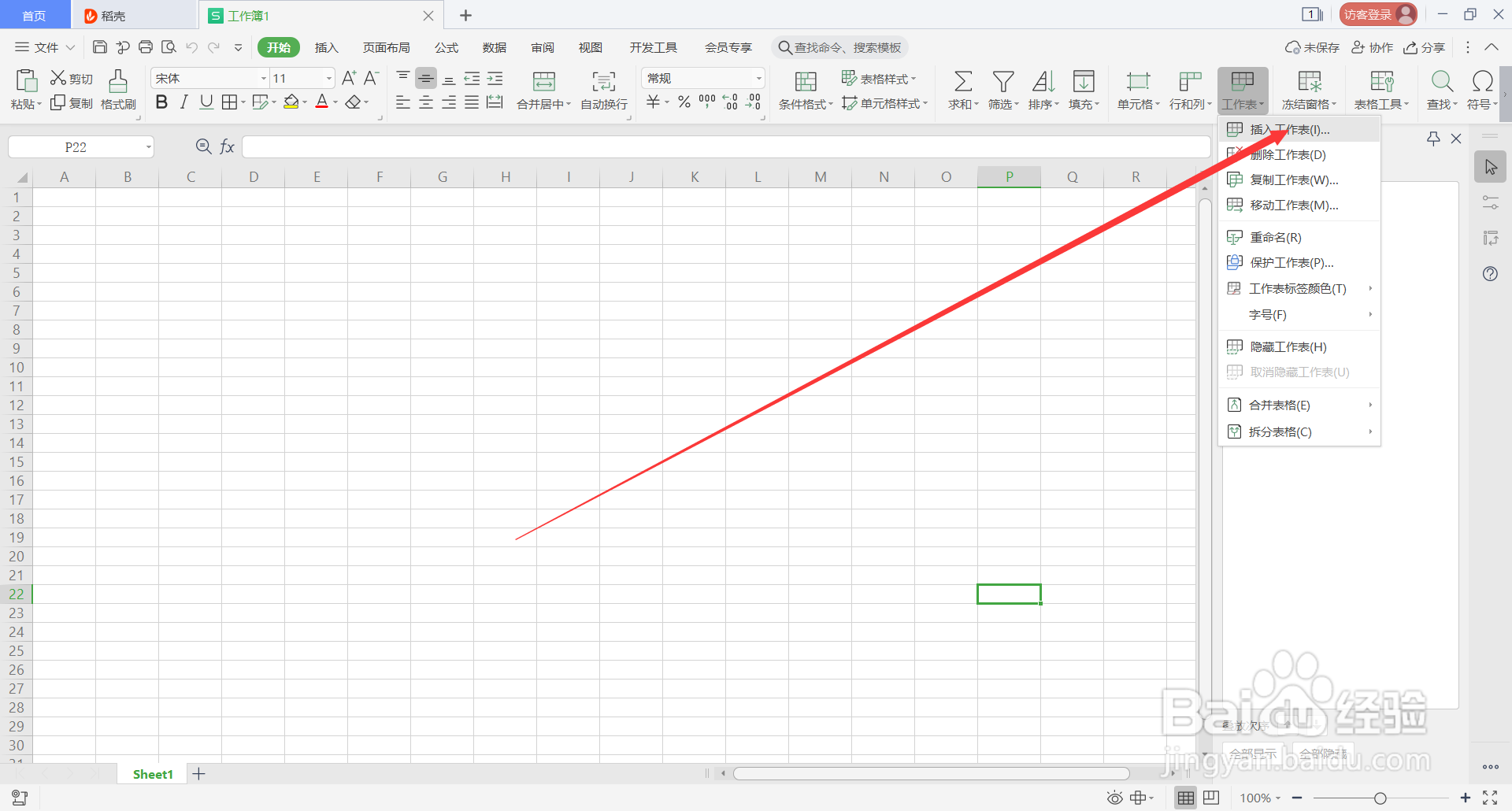
Task: Click the Save icon in quick toolbar
Action: click(100, 47)
